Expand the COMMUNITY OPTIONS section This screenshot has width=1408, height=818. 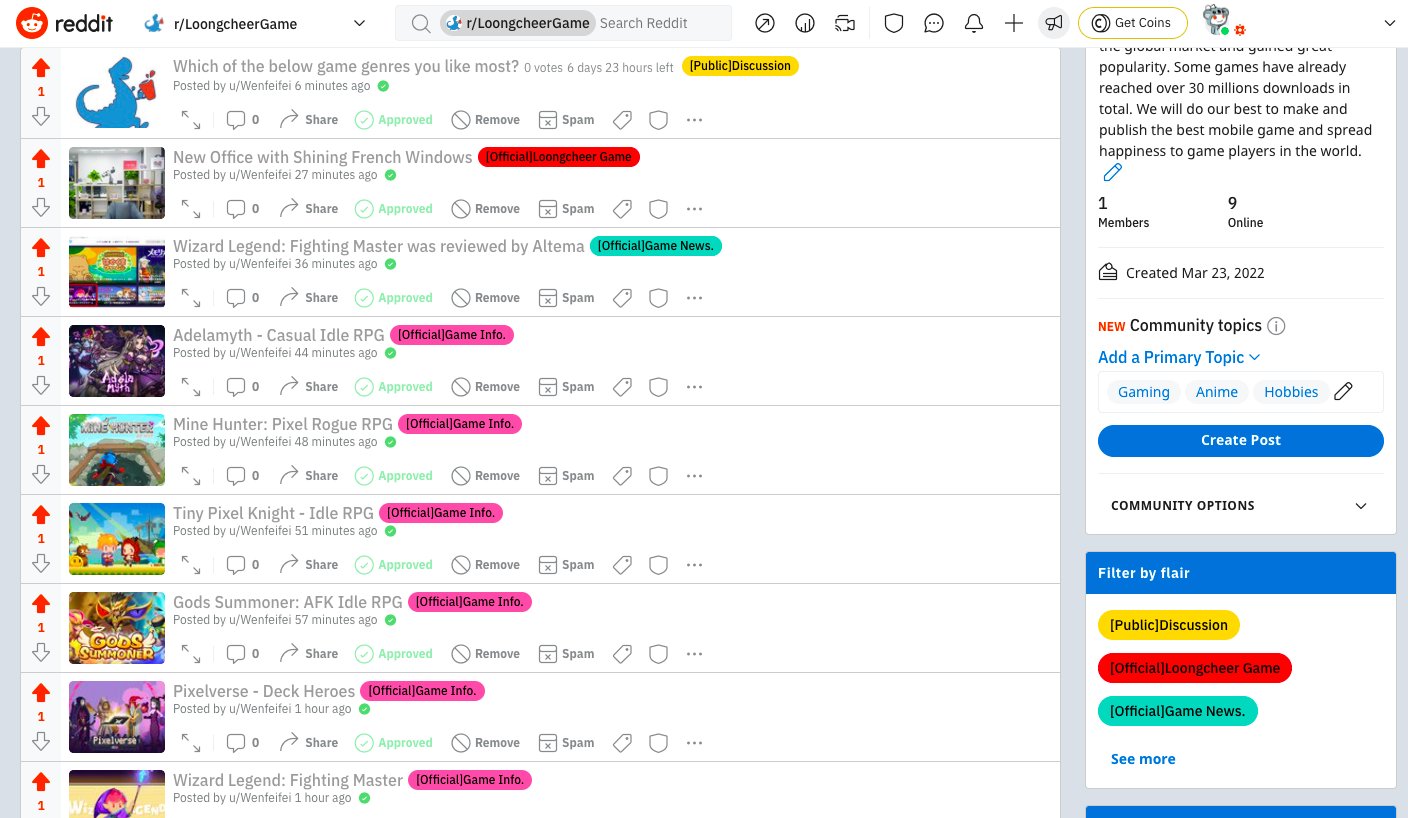(1240, 506)
